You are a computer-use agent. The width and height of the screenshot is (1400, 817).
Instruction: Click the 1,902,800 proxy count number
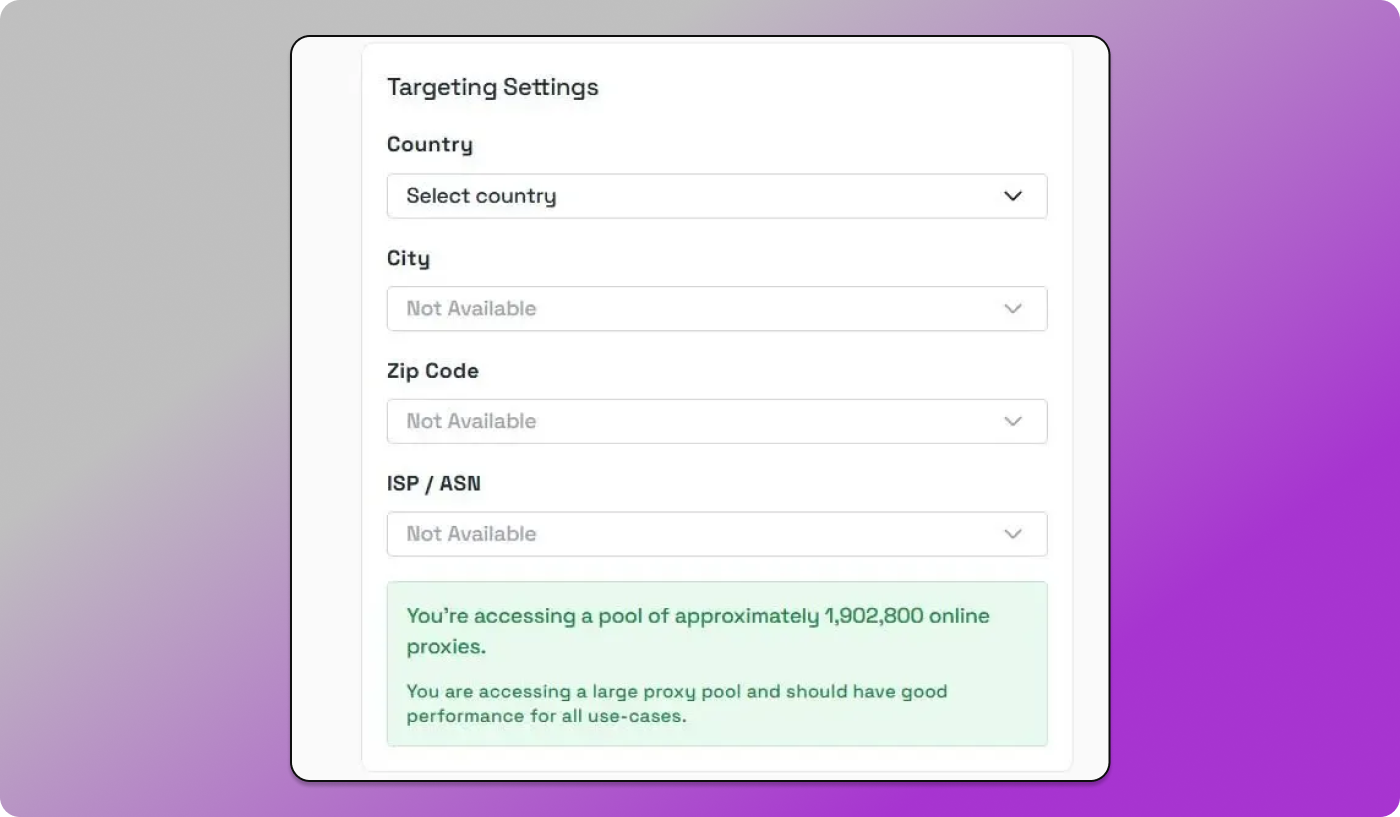click(873, 616)
